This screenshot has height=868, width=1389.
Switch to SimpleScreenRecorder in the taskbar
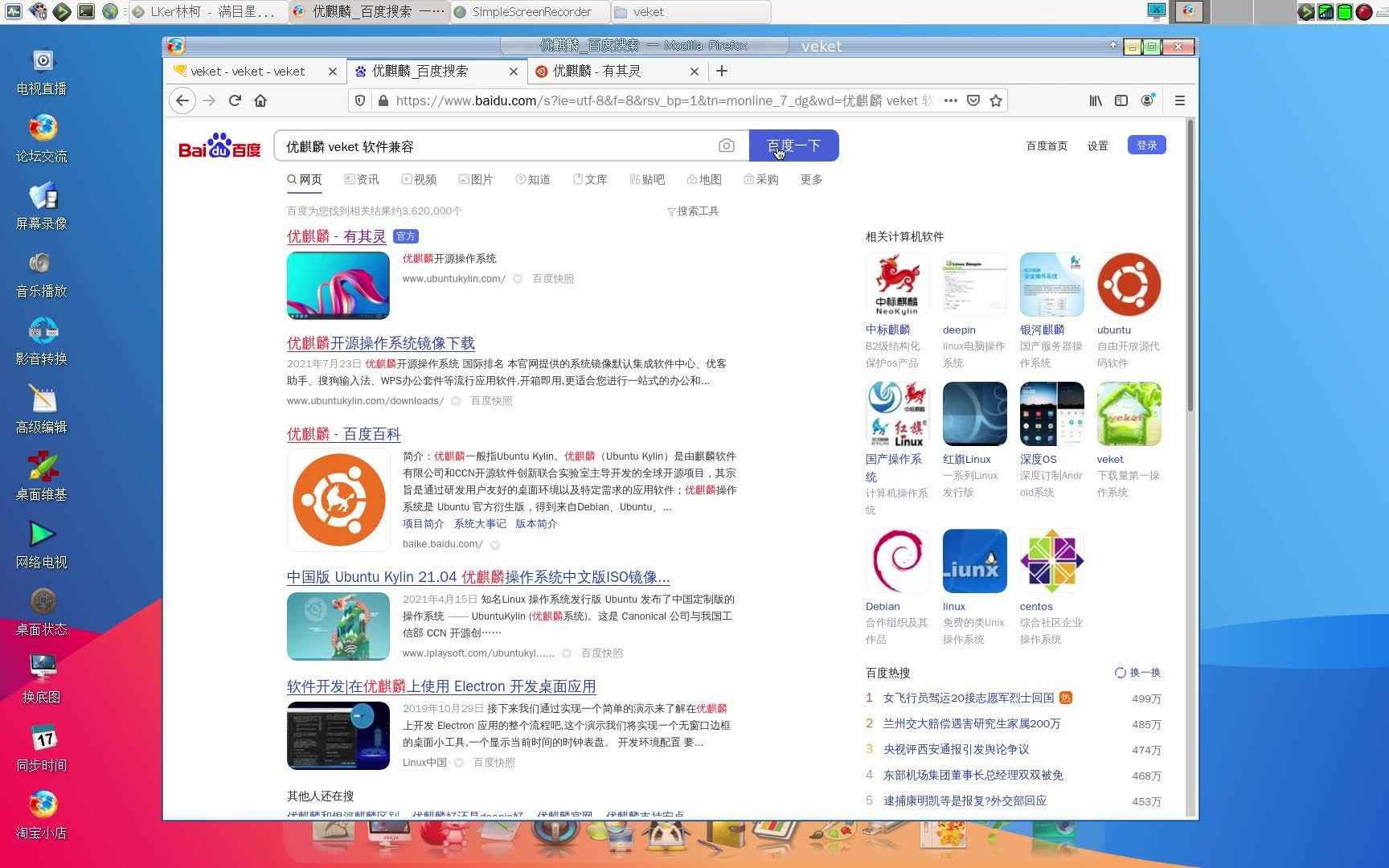(x=531, y=11)
